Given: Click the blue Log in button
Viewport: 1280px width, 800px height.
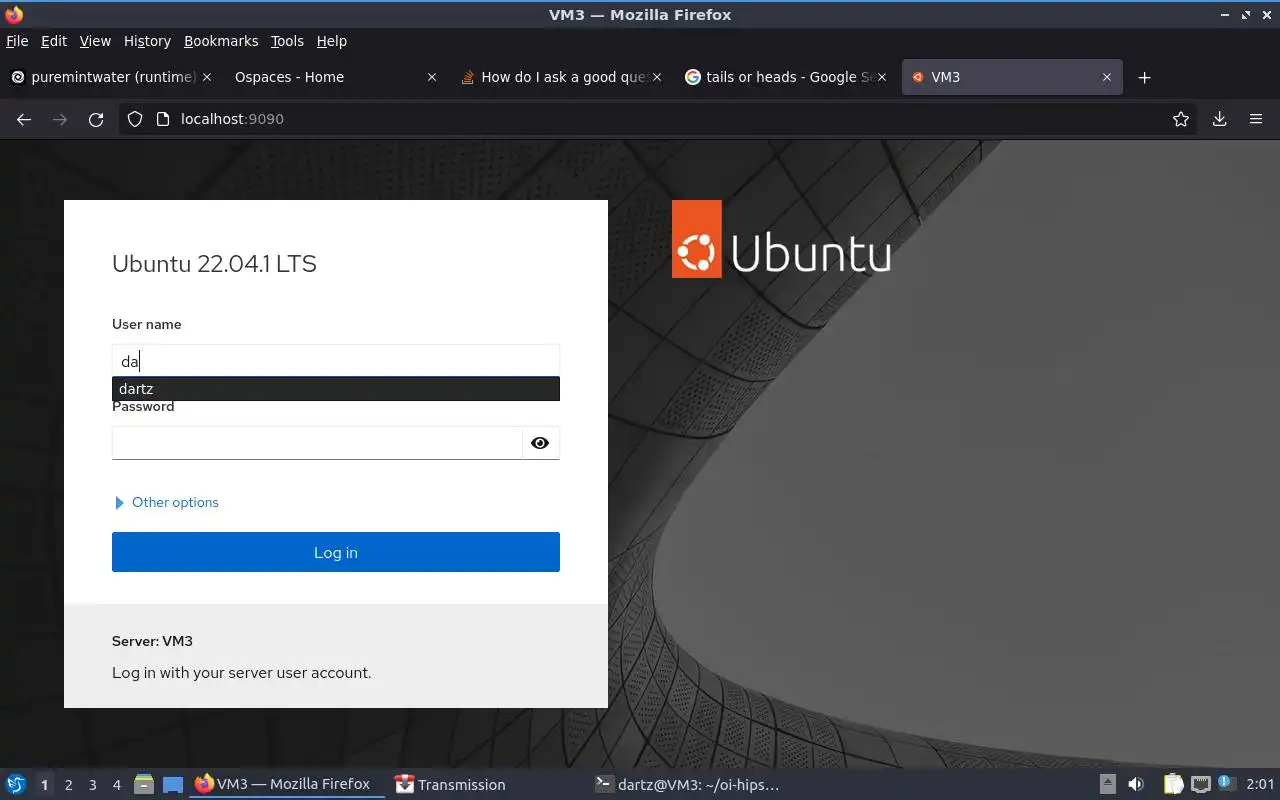Looking at the screenshot, I should 336,552.
